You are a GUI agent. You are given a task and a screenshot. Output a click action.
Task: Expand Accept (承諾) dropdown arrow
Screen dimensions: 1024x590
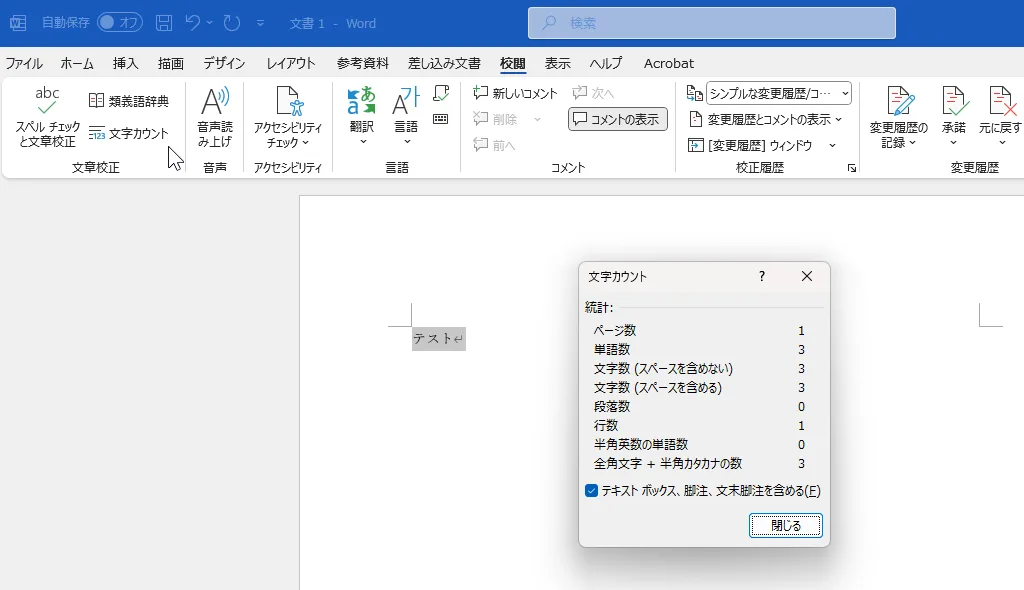tap(953, 142)
